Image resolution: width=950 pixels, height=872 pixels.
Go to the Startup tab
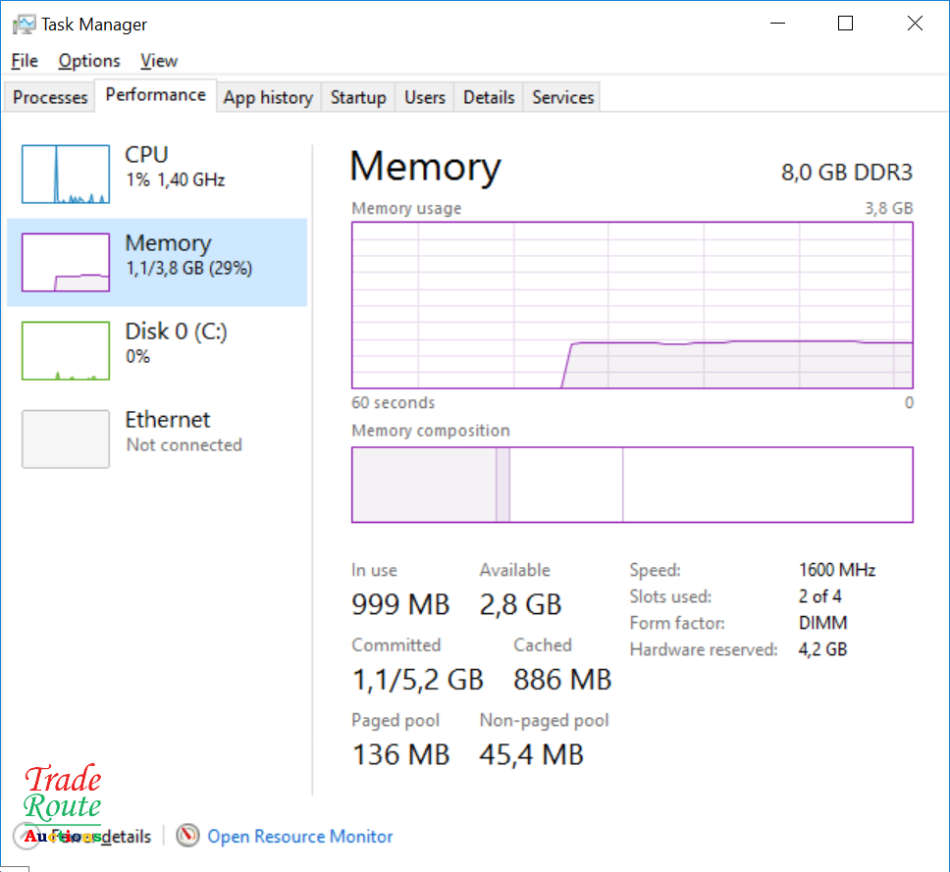[358, 97]
